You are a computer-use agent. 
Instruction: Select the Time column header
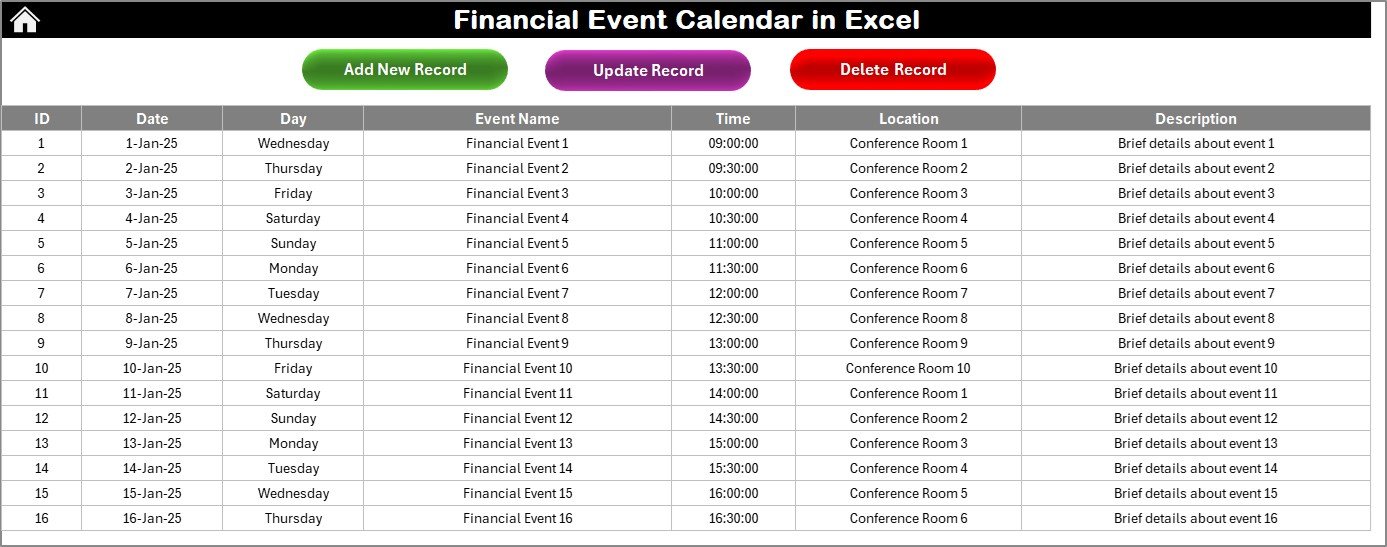pos(733,118)
